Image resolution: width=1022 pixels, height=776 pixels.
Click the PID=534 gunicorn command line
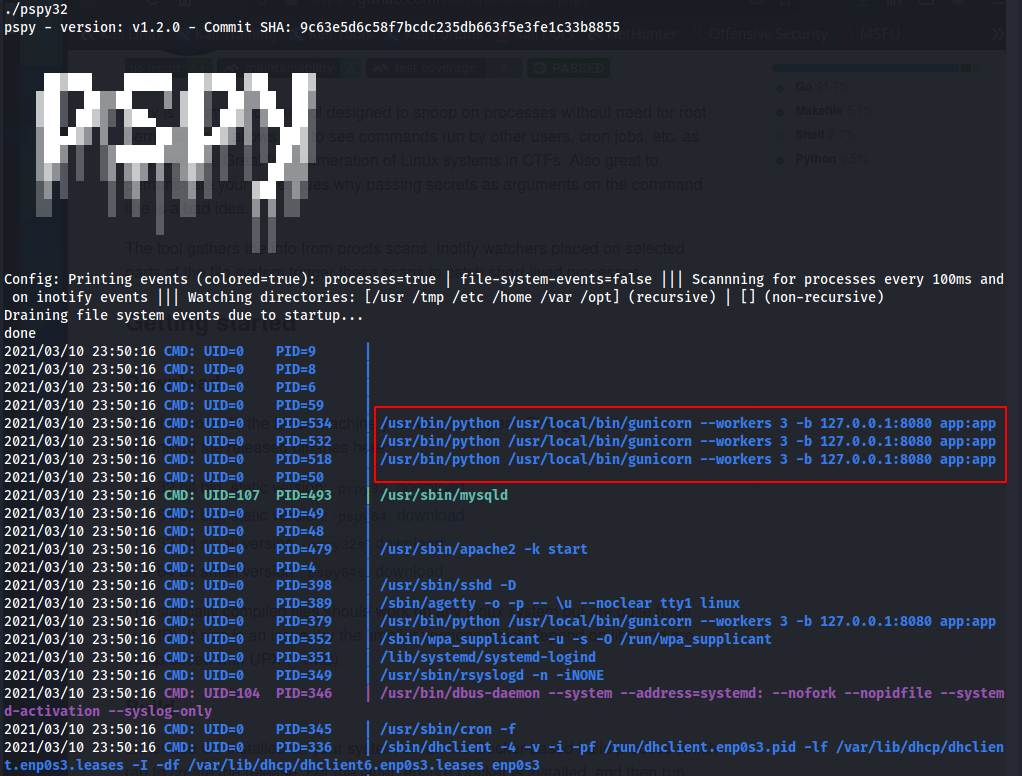(687, 423)
